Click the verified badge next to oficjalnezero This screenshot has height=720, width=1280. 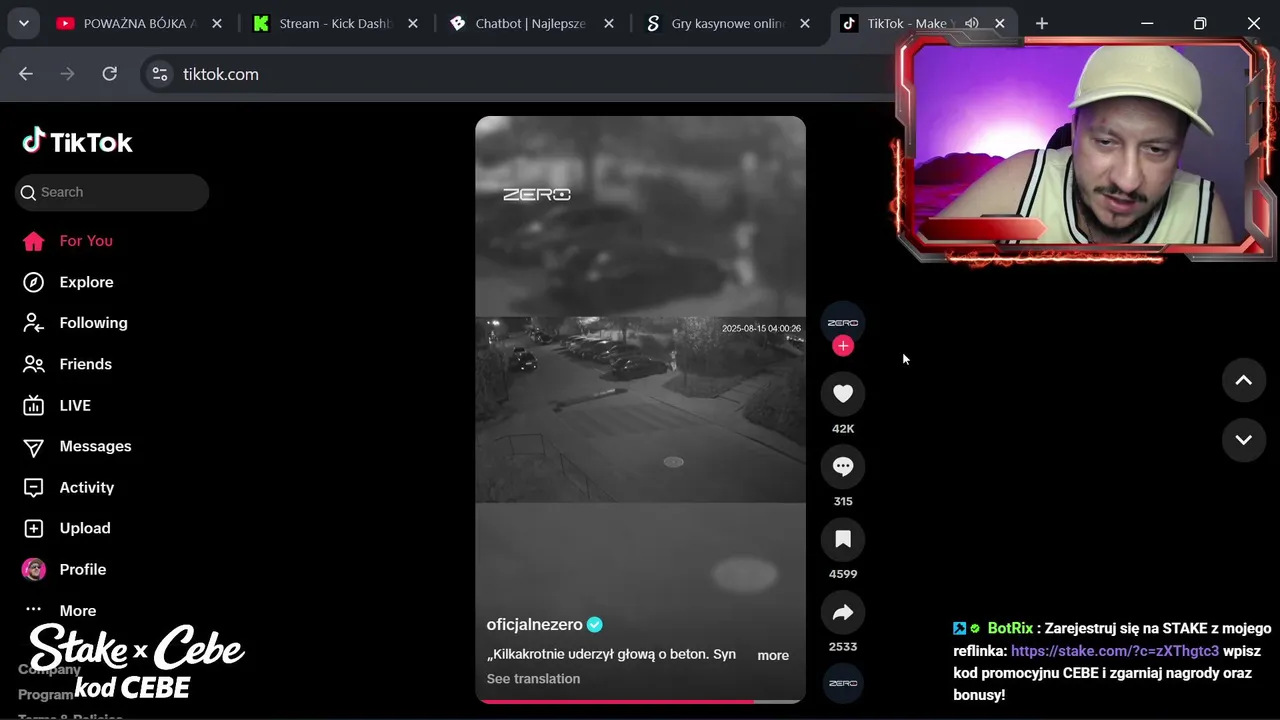click(x=595, y=624)
